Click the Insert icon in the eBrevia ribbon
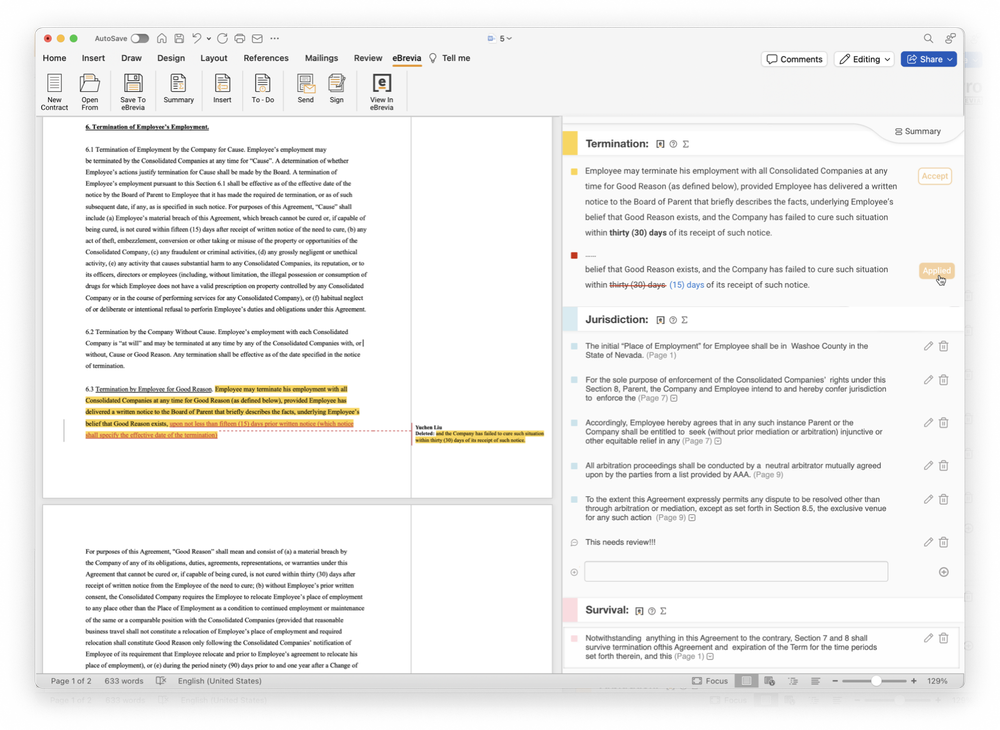The height and width of the screenshot is (730, 1000). [222, 89]
